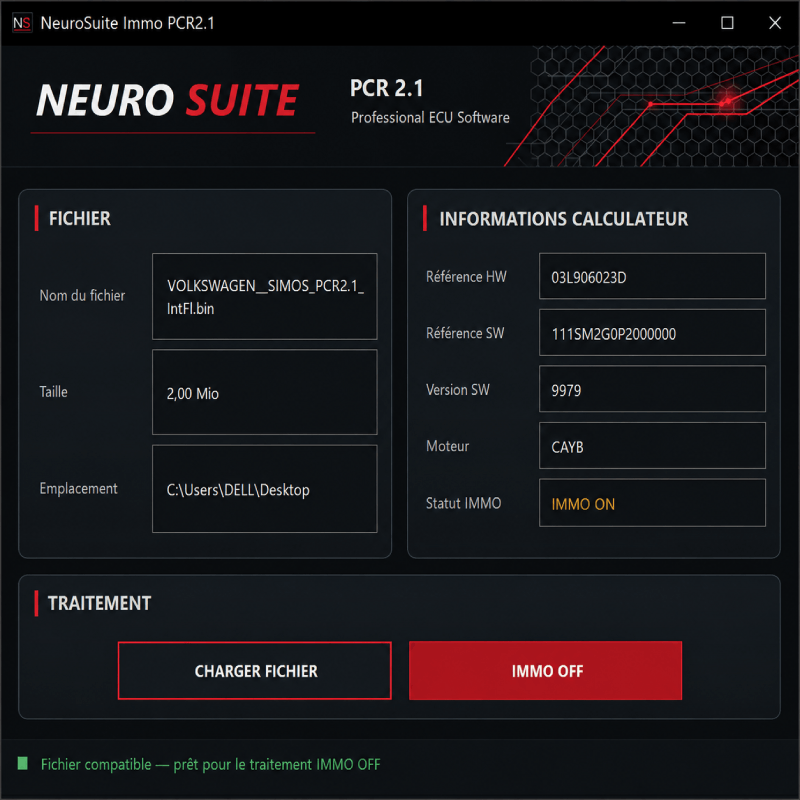
Task: Click the TRAITEMENT section heading
Action: click(x=99, y=603)
